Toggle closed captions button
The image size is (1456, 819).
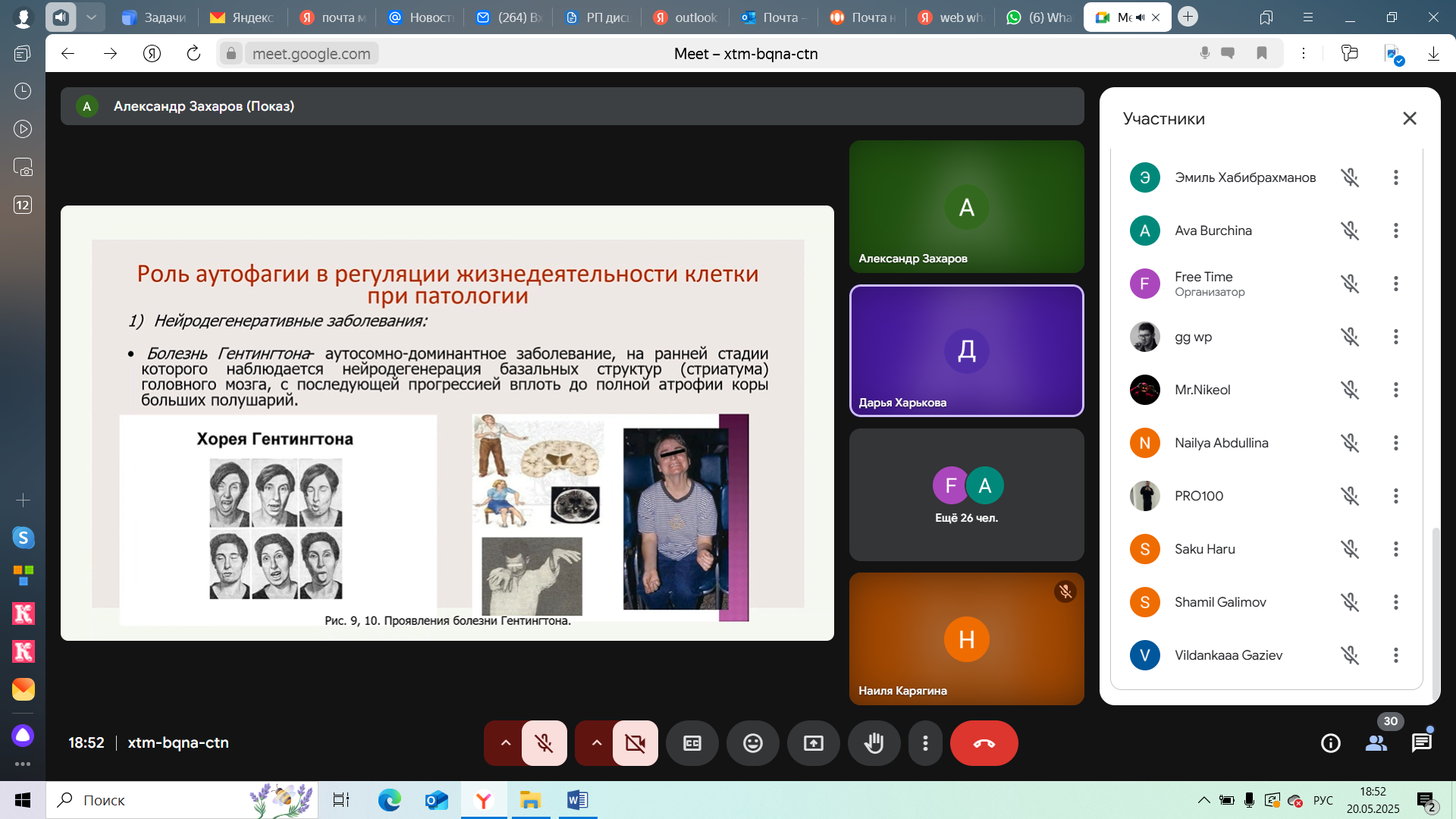692,743
